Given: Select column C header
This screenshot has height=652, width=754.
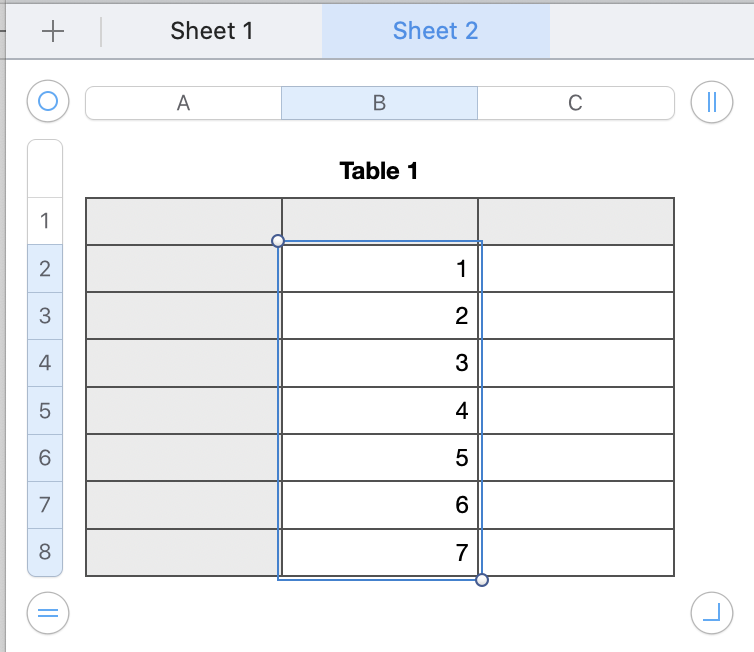Looking at the screenshot, I should (575, 103).
